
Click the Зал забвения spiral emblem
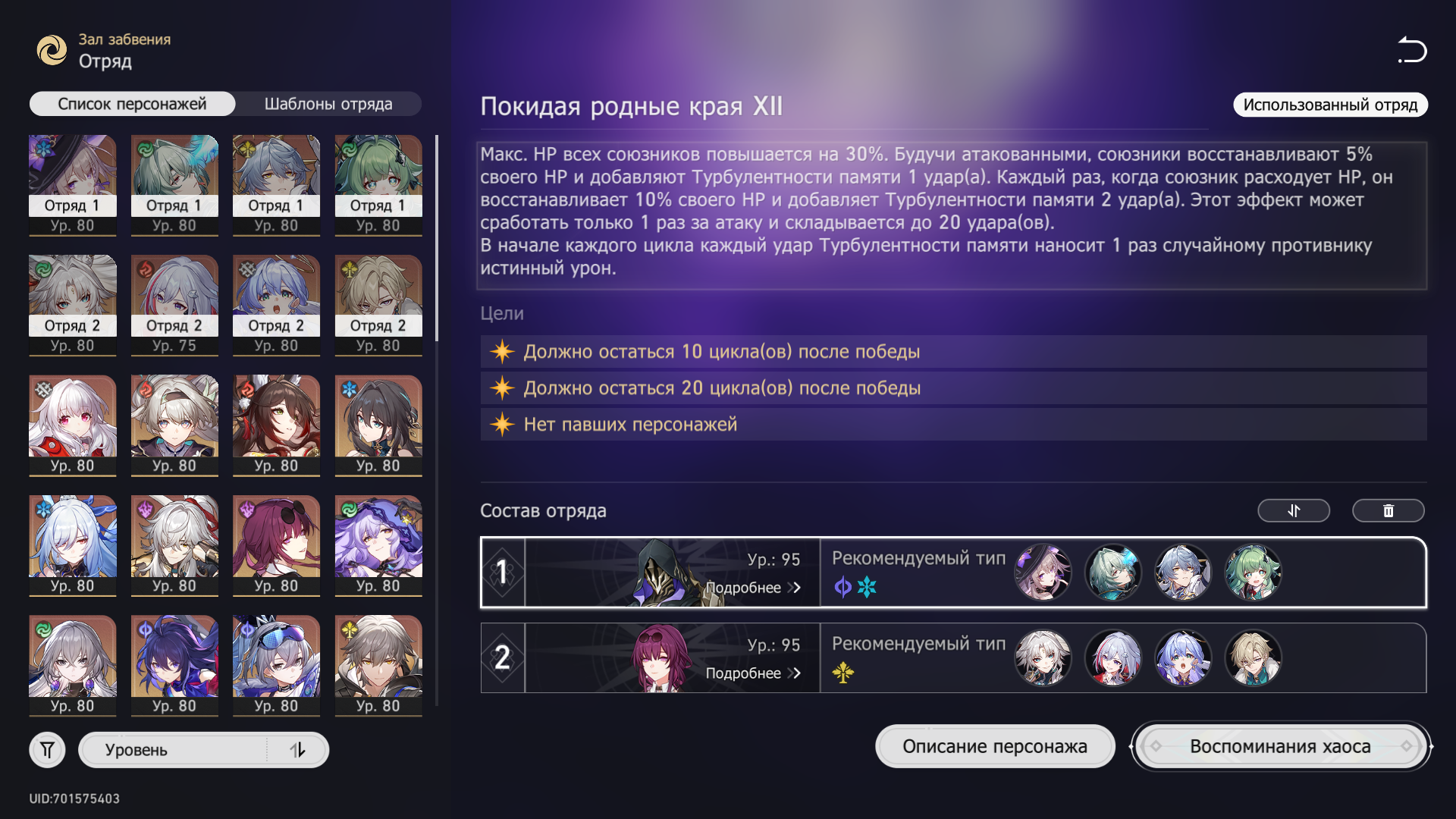52,51
